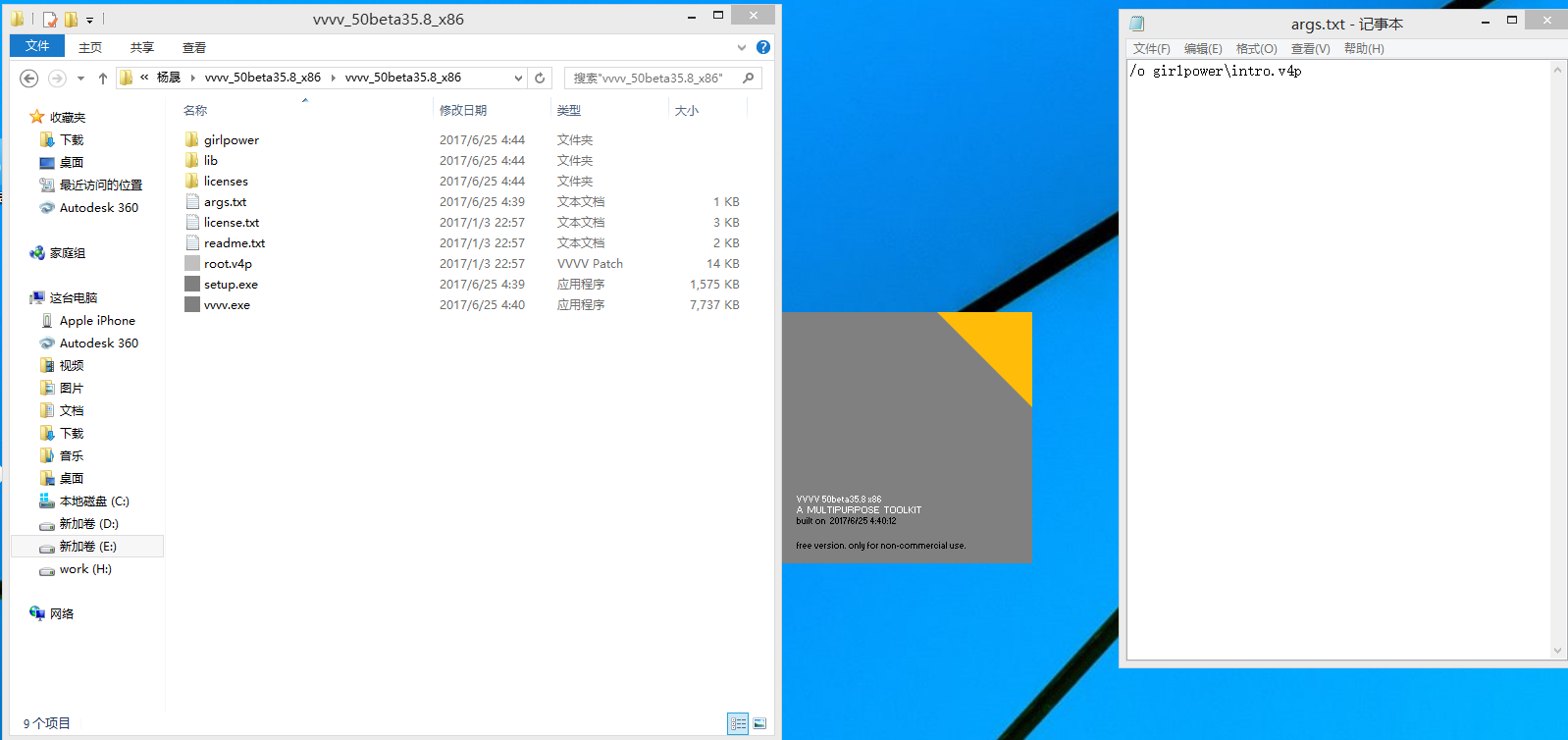
Task: Switch to details view layout icon
Action: click(x=738, y=723)
